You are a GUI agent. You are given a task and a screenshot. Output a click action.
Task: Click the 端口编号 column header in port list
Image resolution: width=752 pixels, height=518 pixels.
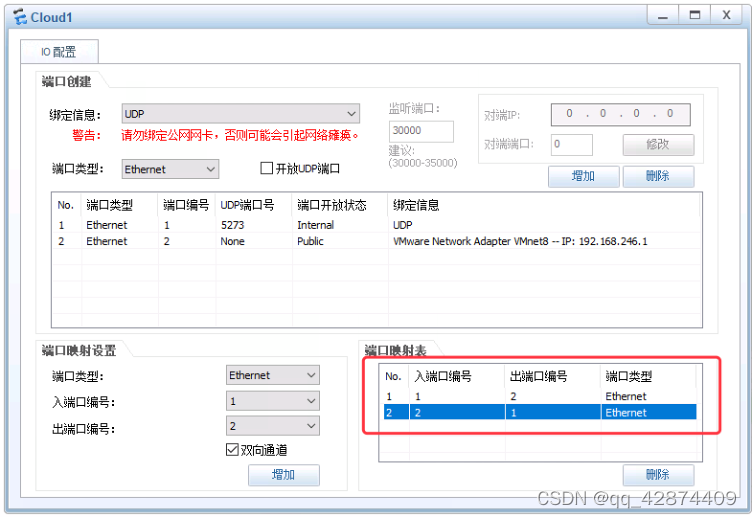coord(187,205)
